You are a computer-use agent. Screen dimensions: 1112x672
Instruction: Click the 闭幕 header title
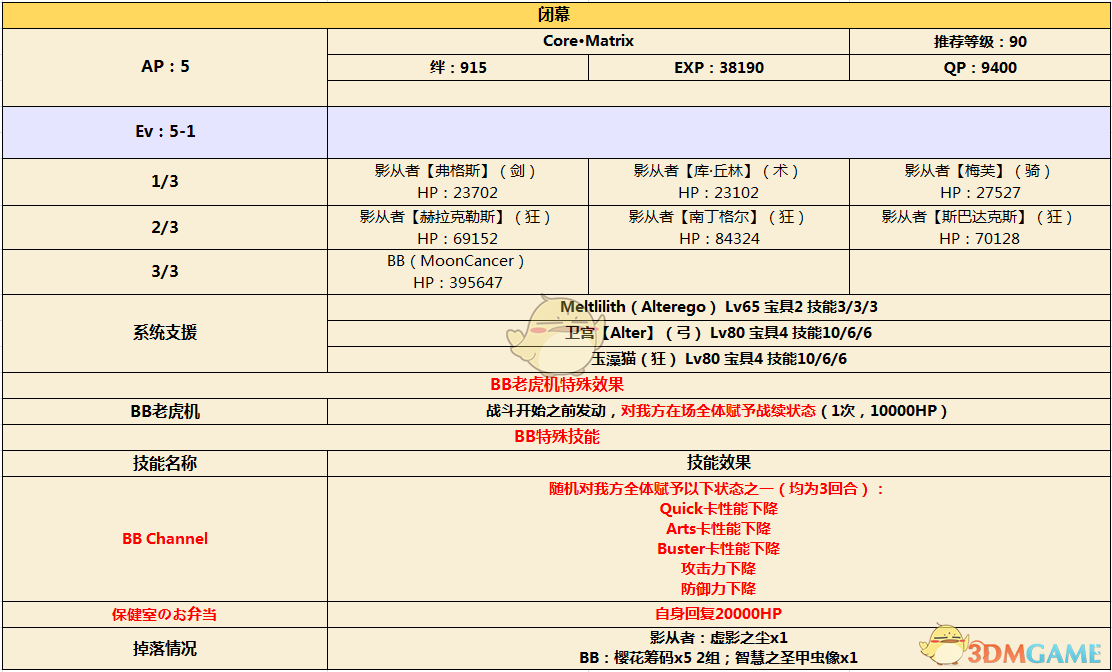[x=554, y=15]
